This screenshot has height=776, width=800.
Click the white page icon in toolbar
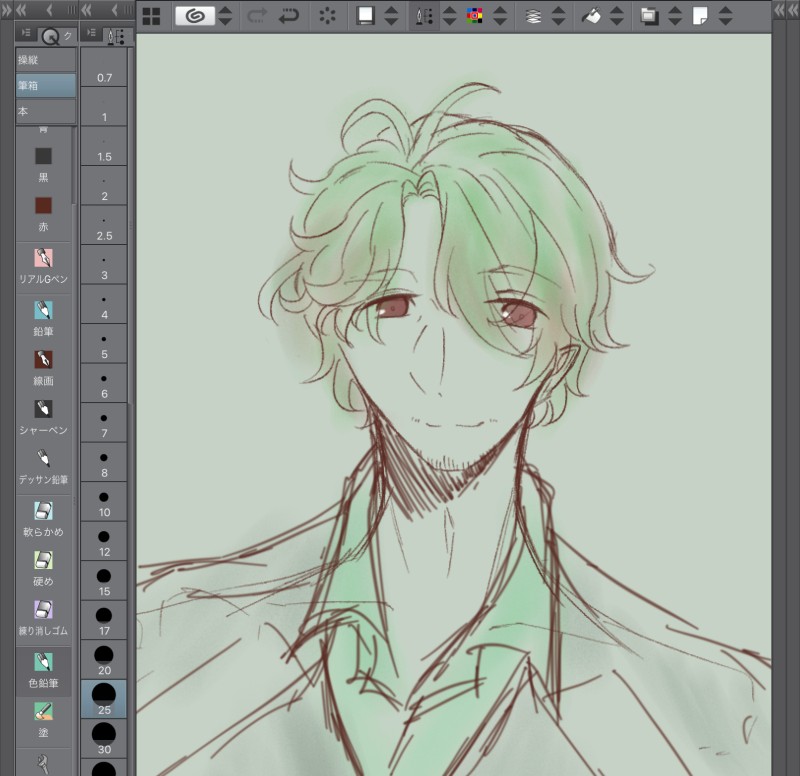click(x=700, y=16)
